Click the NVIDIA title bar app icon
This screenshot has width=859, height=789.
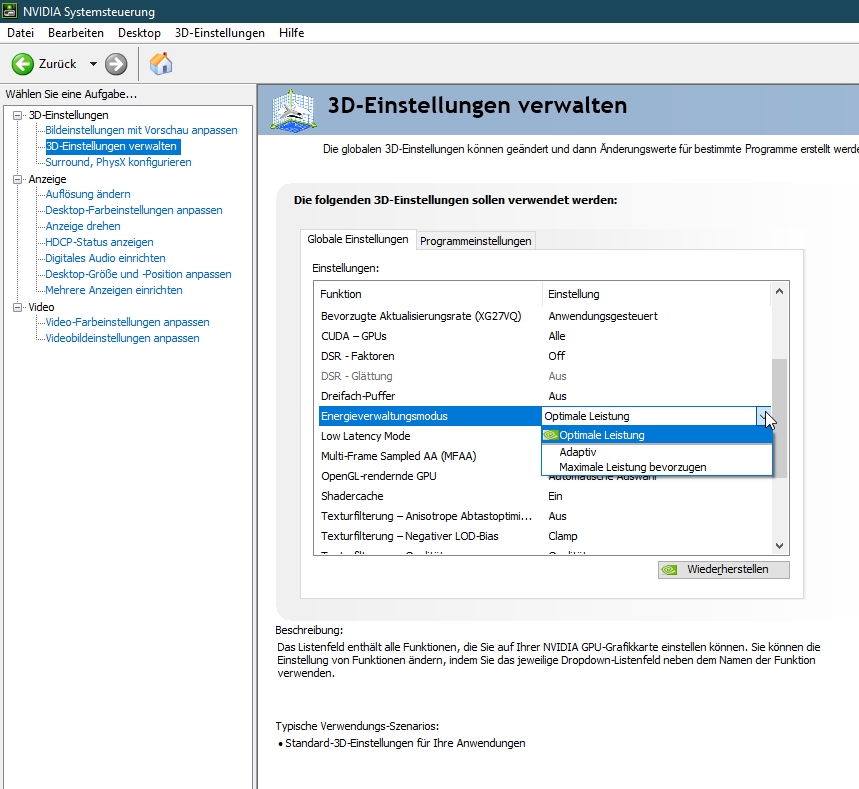point(9,11)
